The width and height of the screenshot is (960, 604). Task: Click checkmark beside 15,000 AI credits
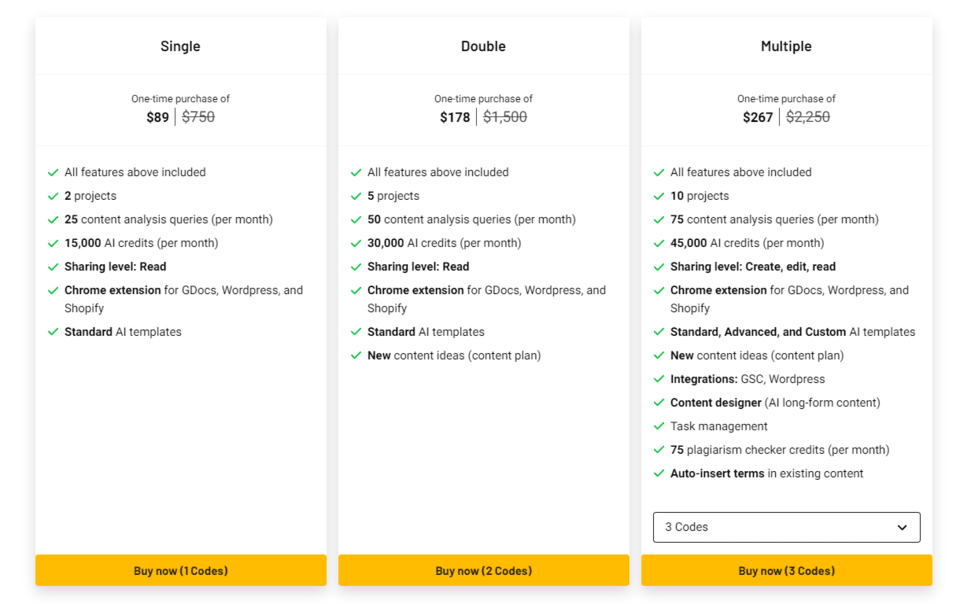53,244
